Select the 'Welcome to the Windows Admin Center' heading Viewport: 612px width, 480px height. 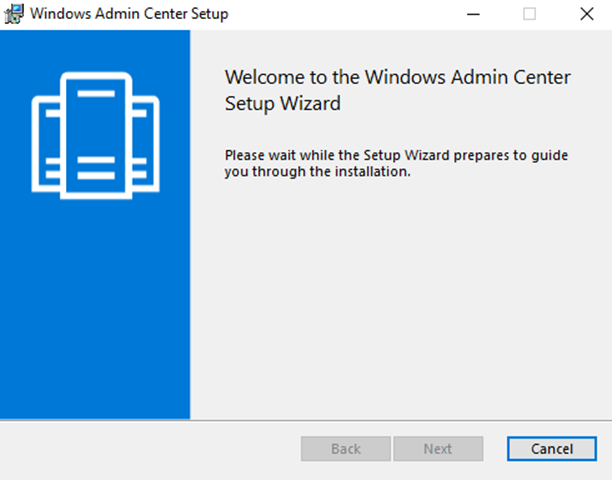398,90
